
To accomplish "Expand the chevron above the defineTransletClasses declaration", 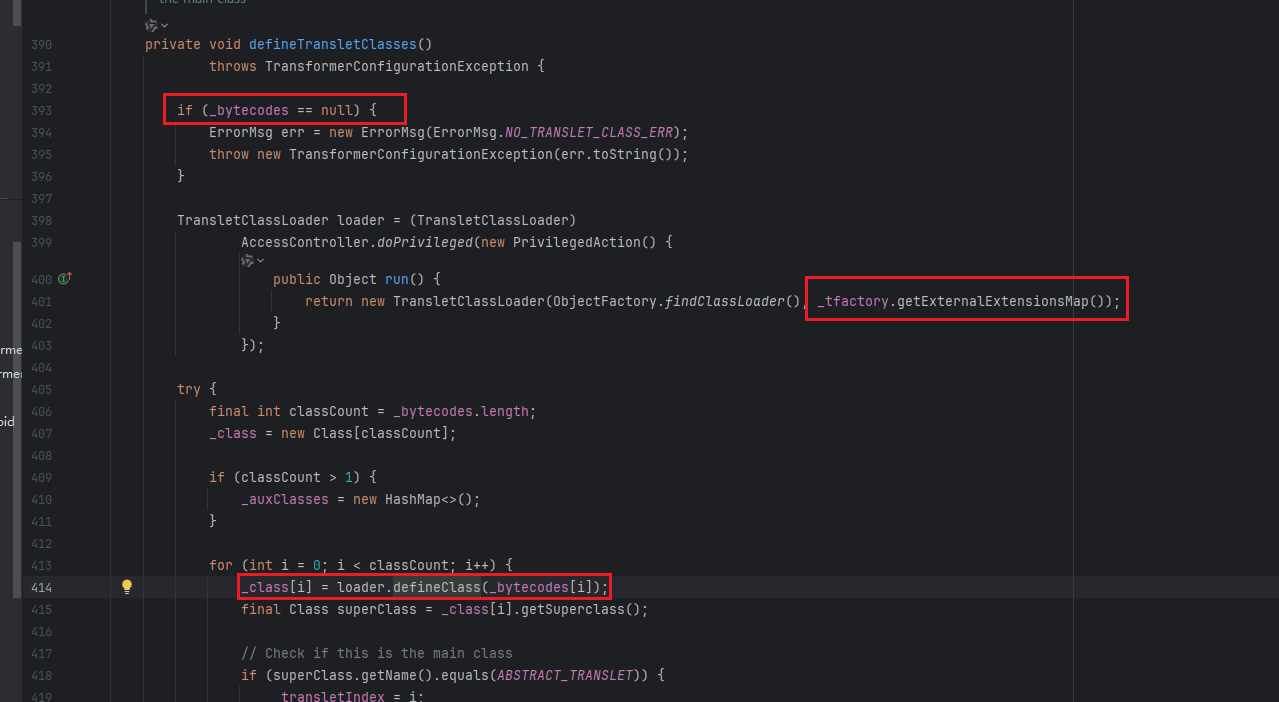I will [x=165, y=25].
